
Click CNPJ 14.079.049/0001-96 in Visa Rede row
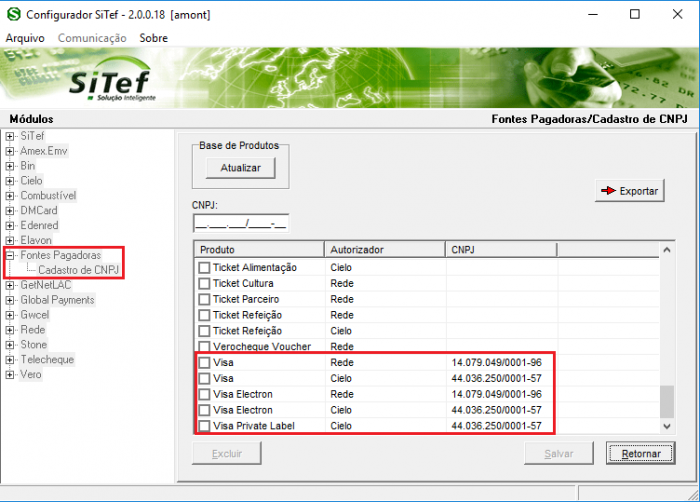(496, 362)
